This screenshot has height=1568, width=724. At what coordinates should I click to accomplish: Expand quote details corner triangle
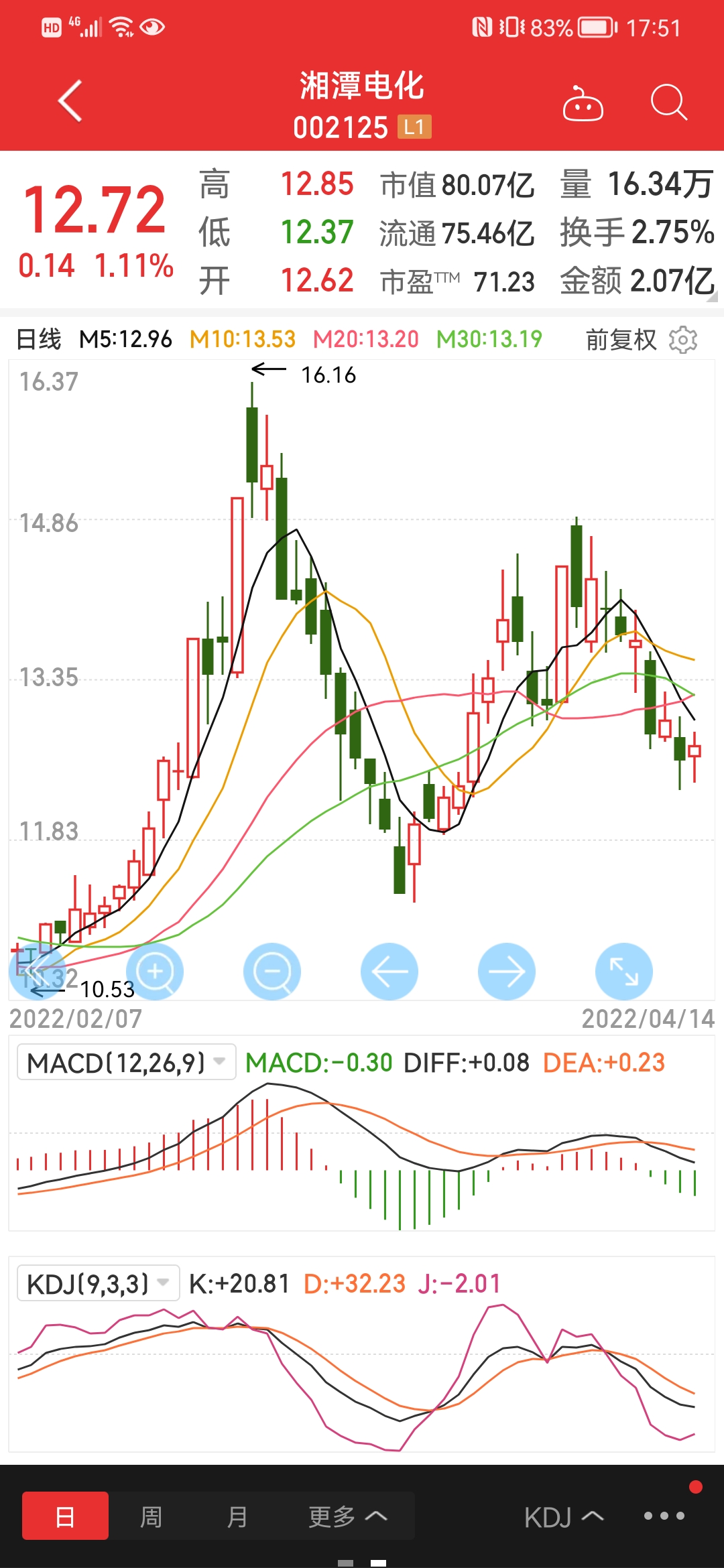tap(711, 297)
